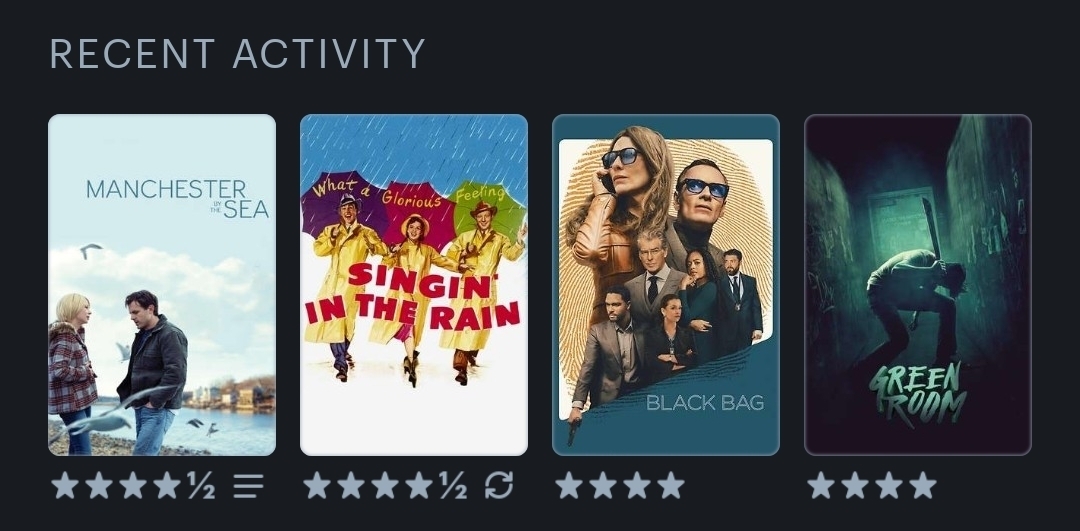The height and width of the screenshot is (531, 1080).
Task: Click the 'Manchester by the Sea' title text
Action: pyautogui.click(x=177, y=198)
